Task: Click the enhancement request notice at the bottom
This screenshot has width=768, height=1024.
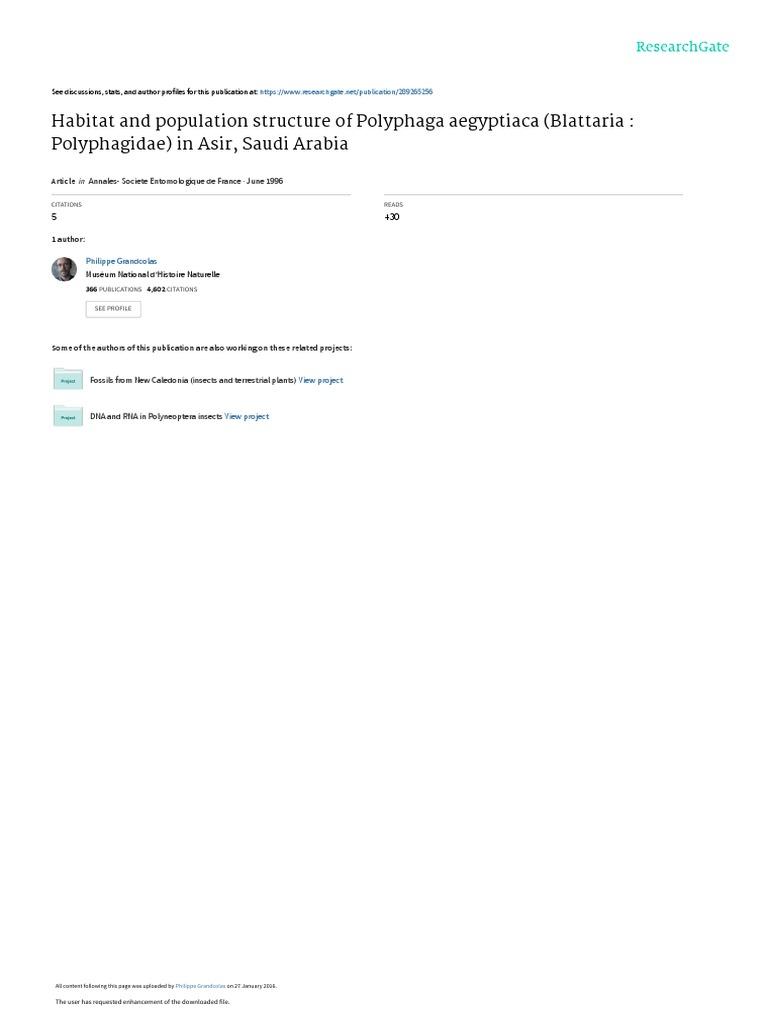Action: pos(142,1002)
